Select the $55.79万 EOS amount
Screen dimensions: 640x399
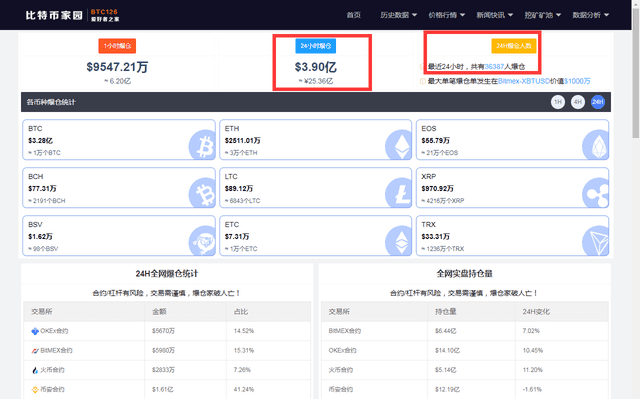point(436,140)
